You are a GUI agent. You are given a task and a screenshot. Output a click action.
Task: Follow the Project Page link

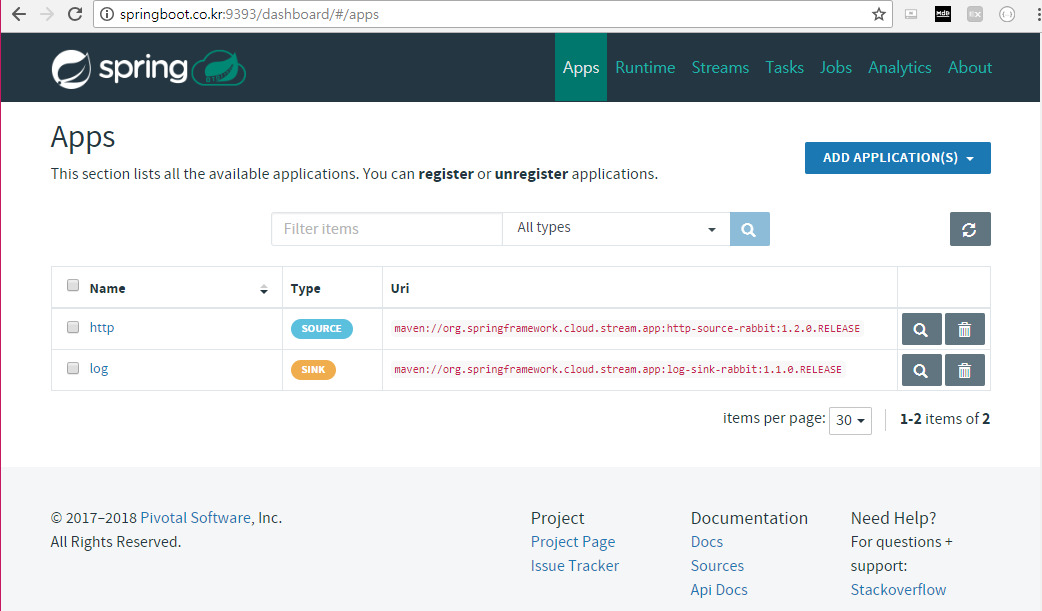(572, 541)
